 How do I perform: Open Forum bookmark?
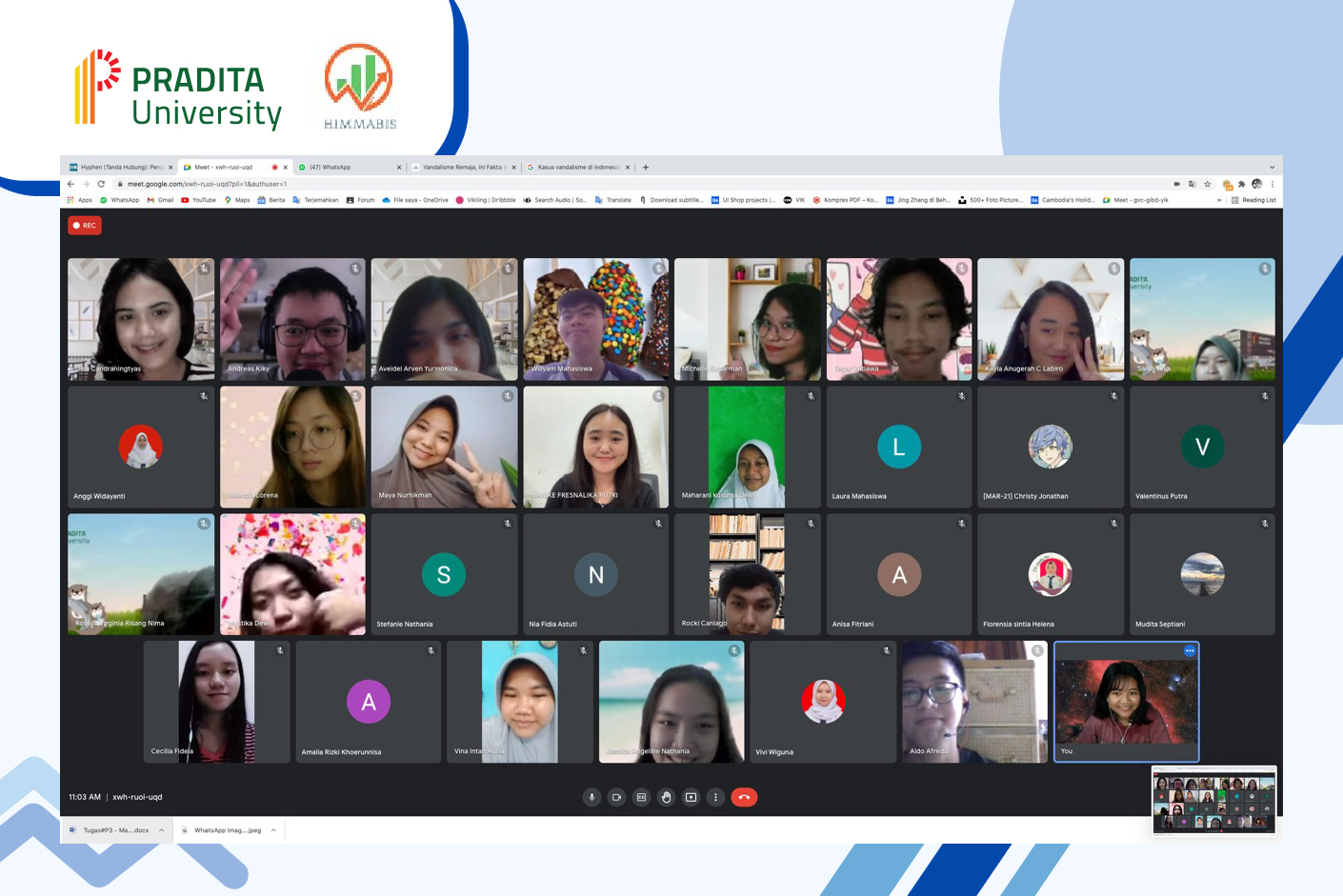(x=360, y=200)
